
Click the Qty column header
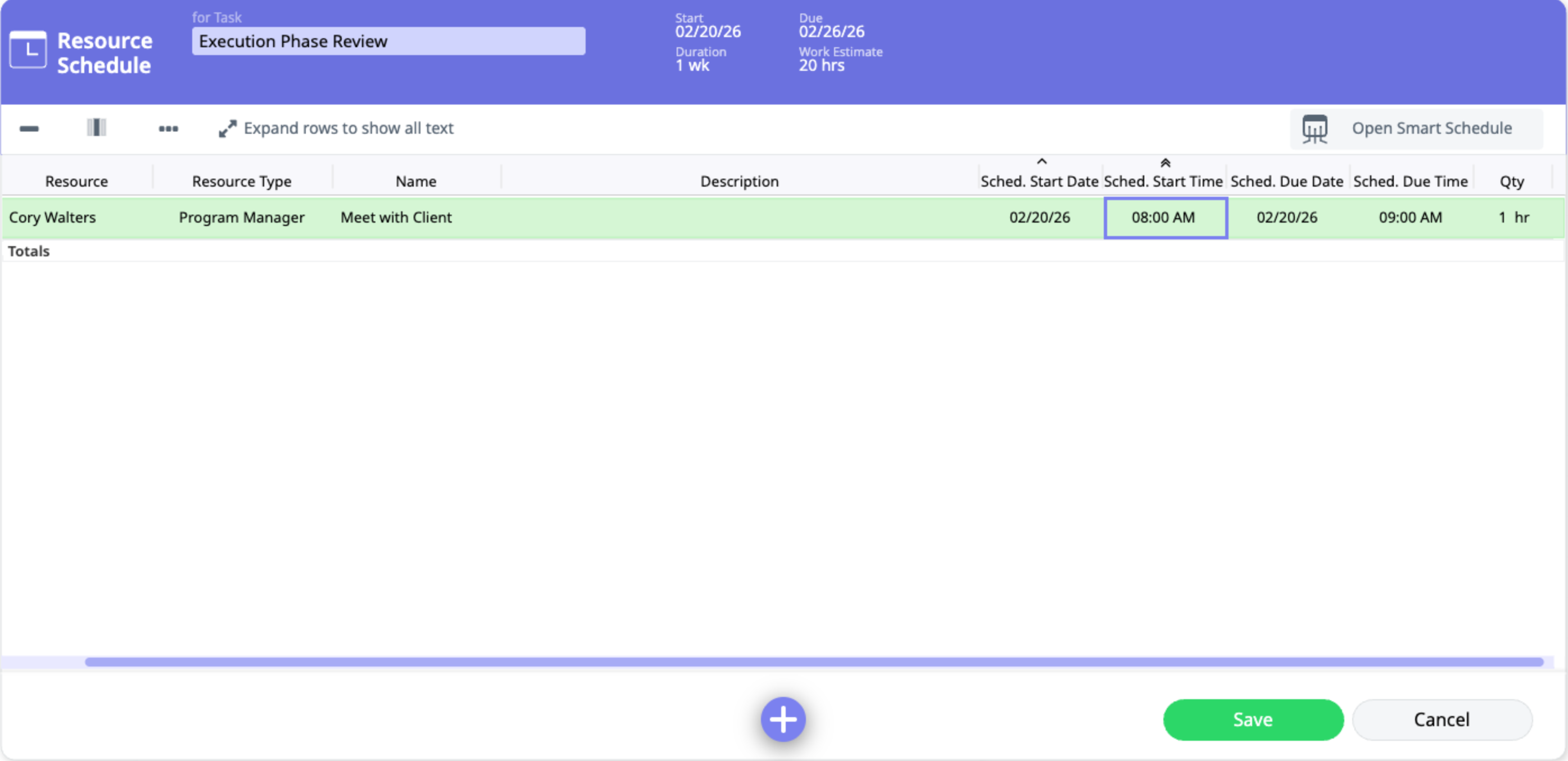1511,182
